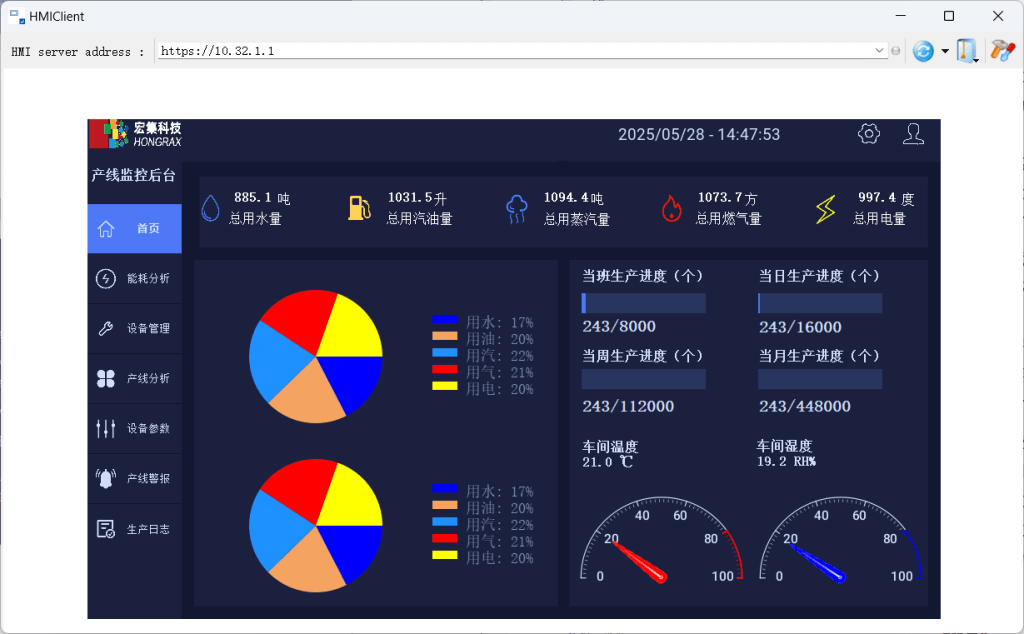
Task: Click the steam cloud total steam icon
Action: pos(517,208)
